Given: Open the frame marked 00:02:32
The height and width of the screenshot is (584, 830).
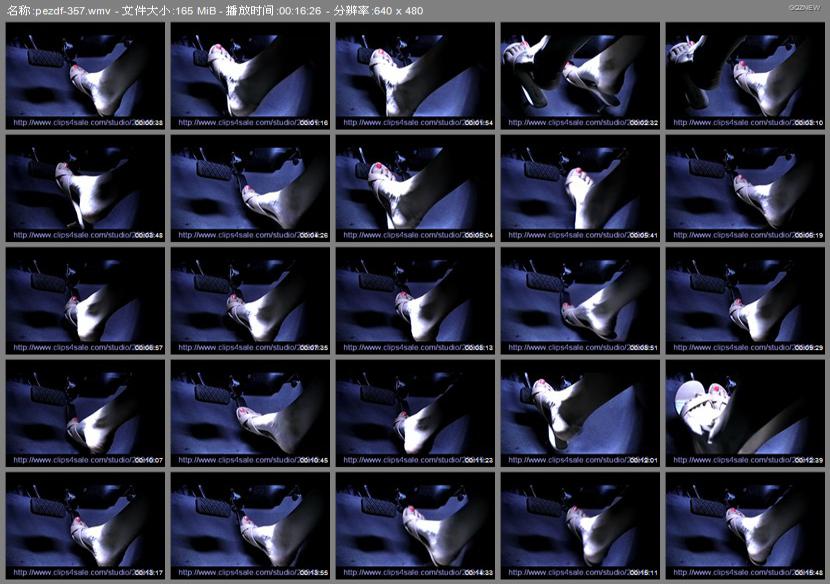Looking at the screenshot, I should pos(580,77).
